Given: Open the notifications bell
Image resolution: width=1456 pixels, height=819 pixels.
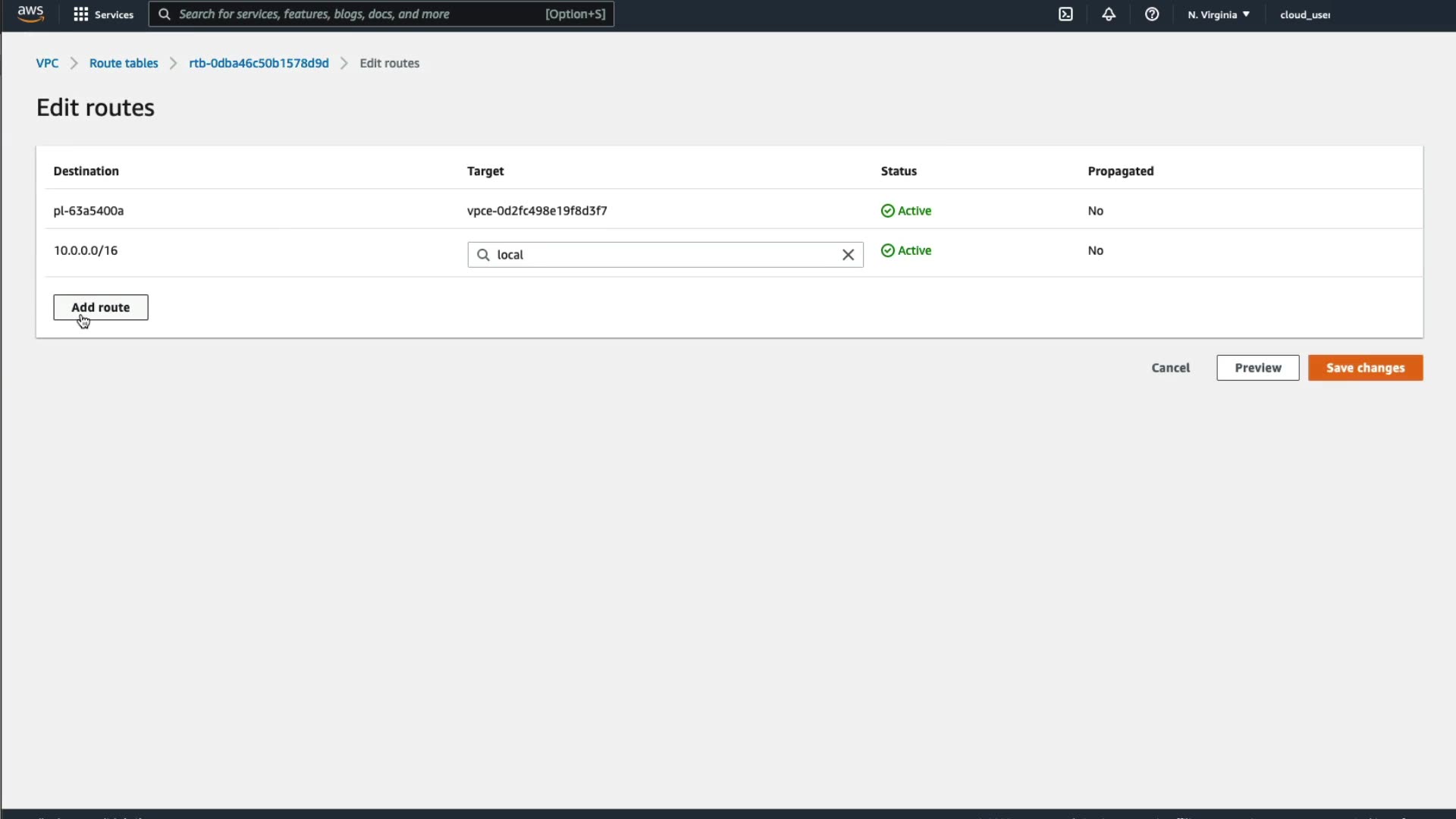Looking at the screenshot, I should pos(1109,14).
